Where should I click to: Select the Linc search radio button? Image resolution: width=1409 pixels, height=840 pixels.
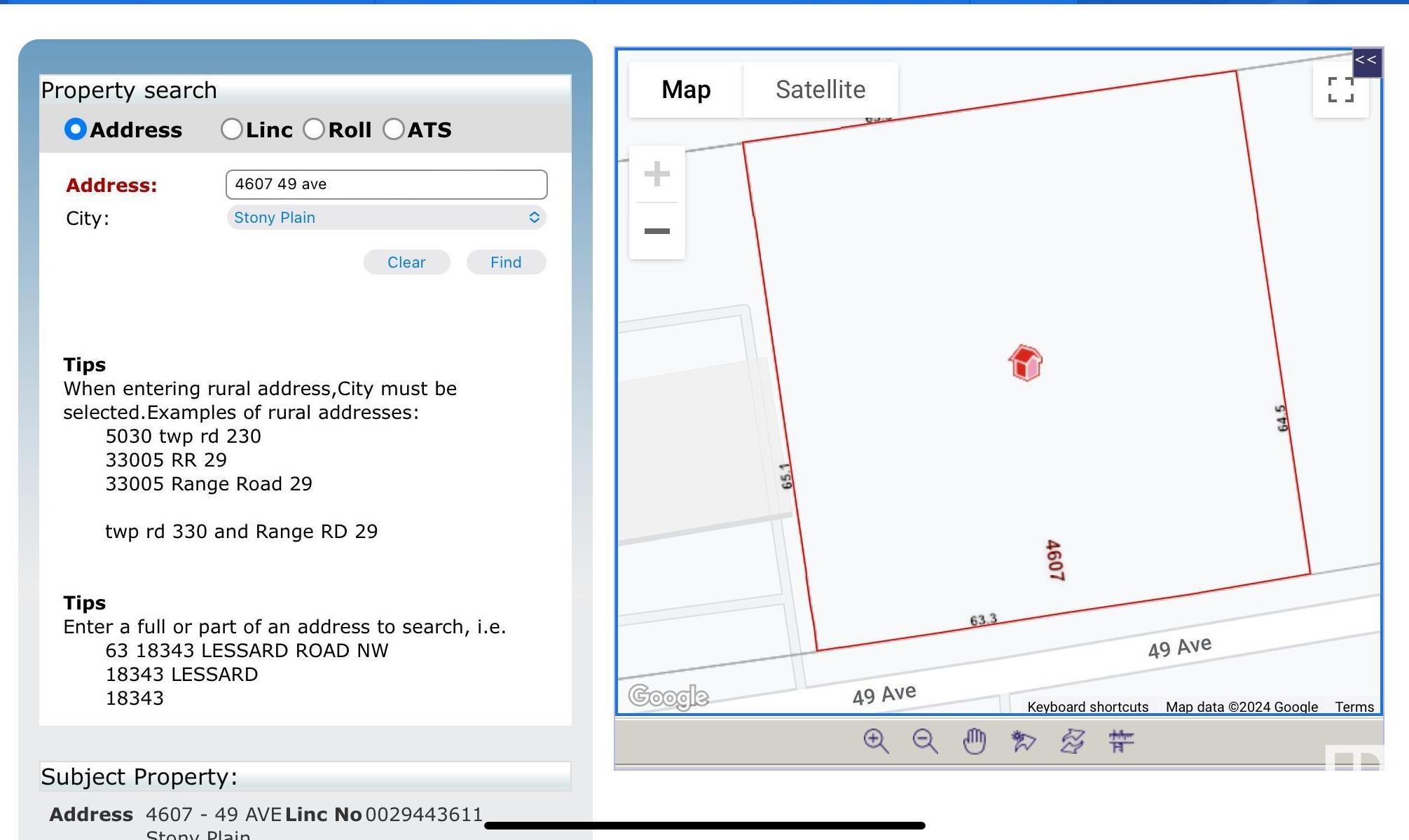[231, 129]
